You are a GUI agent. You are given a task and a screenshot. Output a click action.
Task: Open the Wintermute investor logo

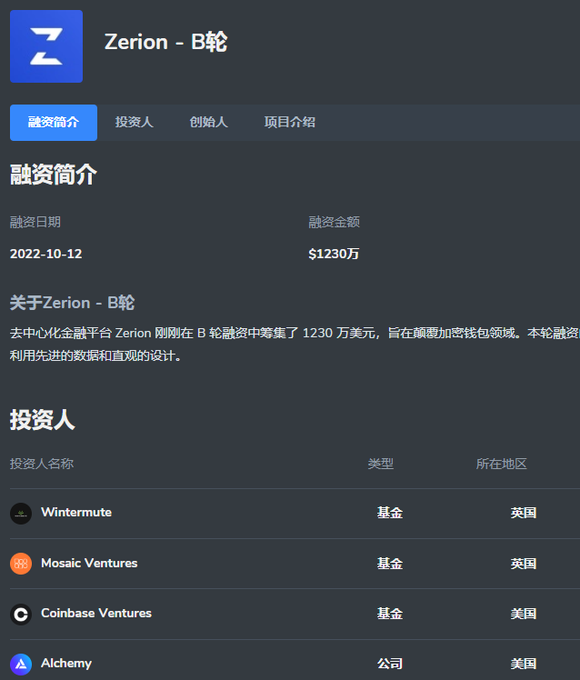point(21,513)
